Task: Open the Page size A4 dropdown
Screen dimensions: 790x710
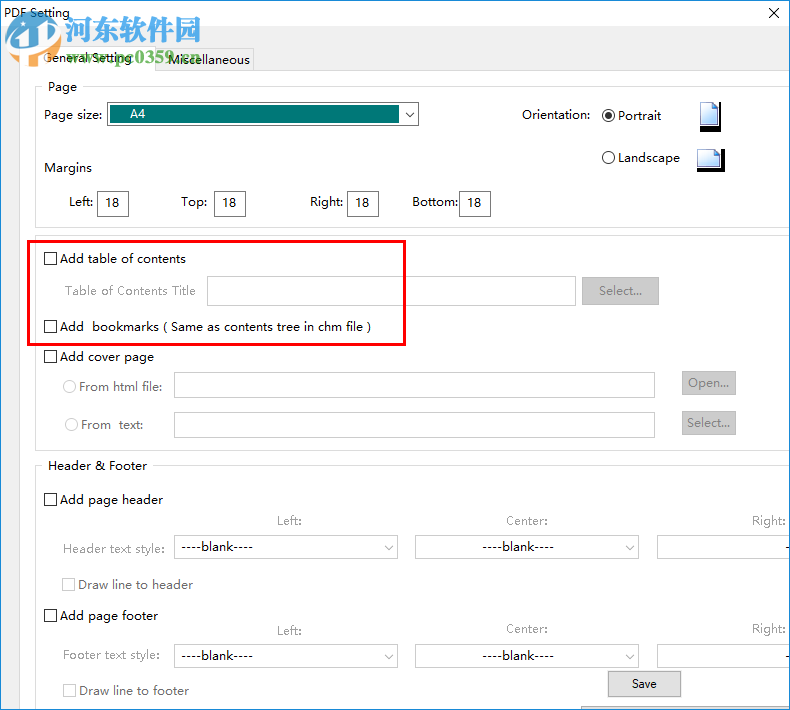Action: [262, 114]
